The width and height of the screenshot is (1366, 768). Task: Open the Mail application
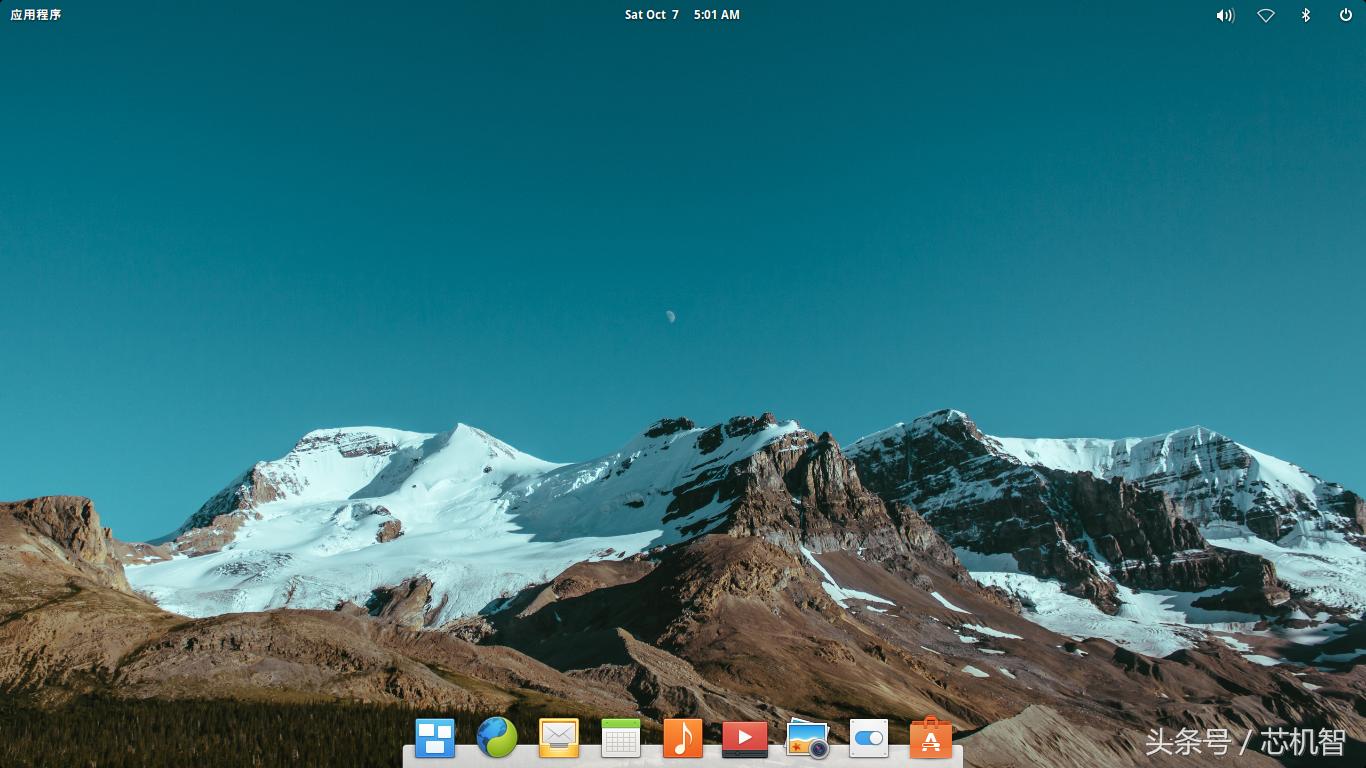click(x=559, y=738)
